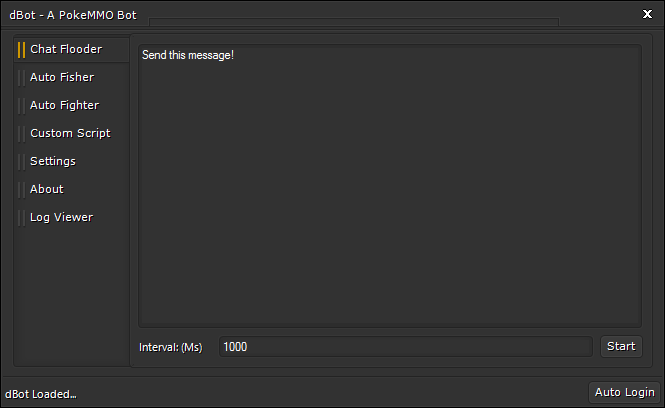Click into the message text area
This screenshot has width=665, height=408.
click(390, 185)
